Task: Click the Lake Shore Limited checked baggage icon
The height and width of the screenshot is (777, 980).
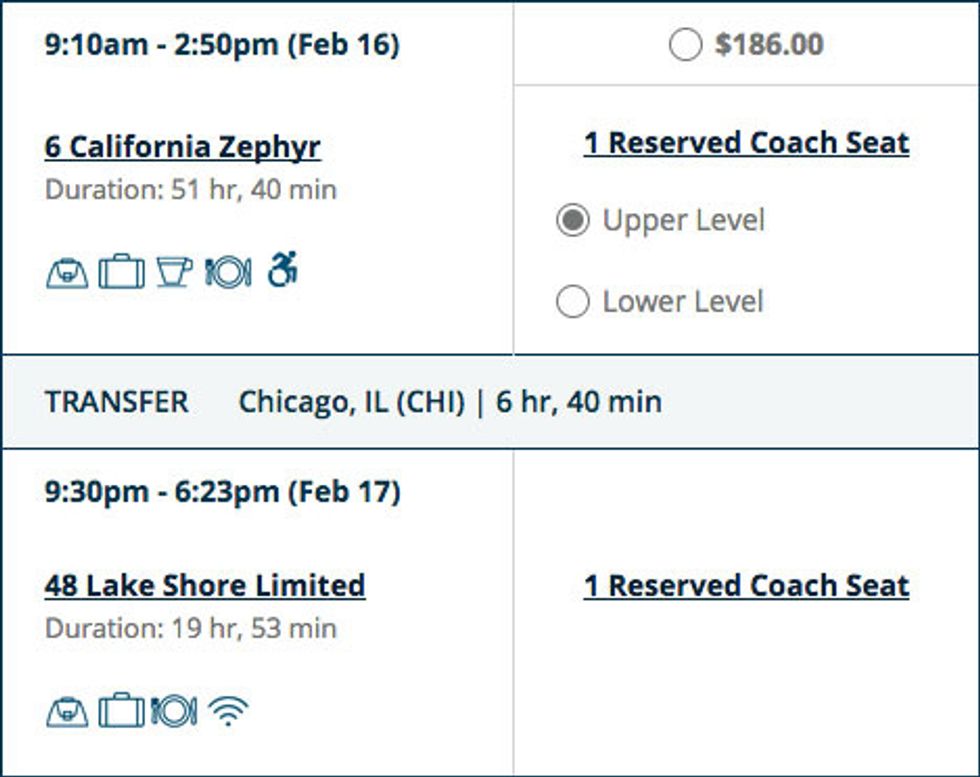Action: pos(121,712)
